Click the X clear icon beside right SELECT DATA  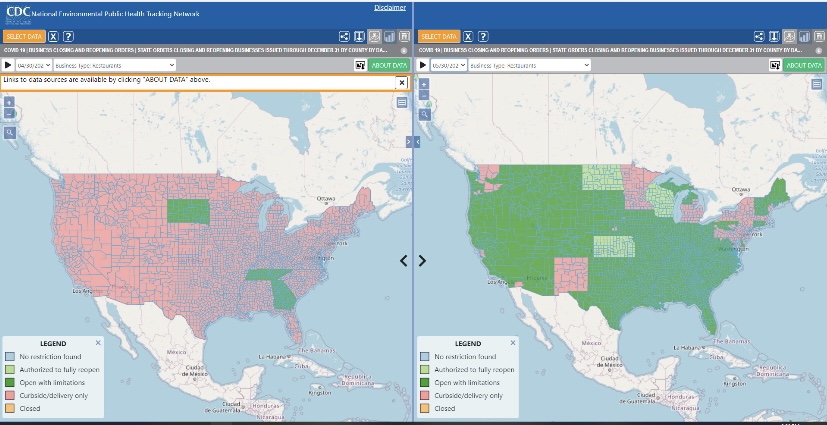click(470, 36)
